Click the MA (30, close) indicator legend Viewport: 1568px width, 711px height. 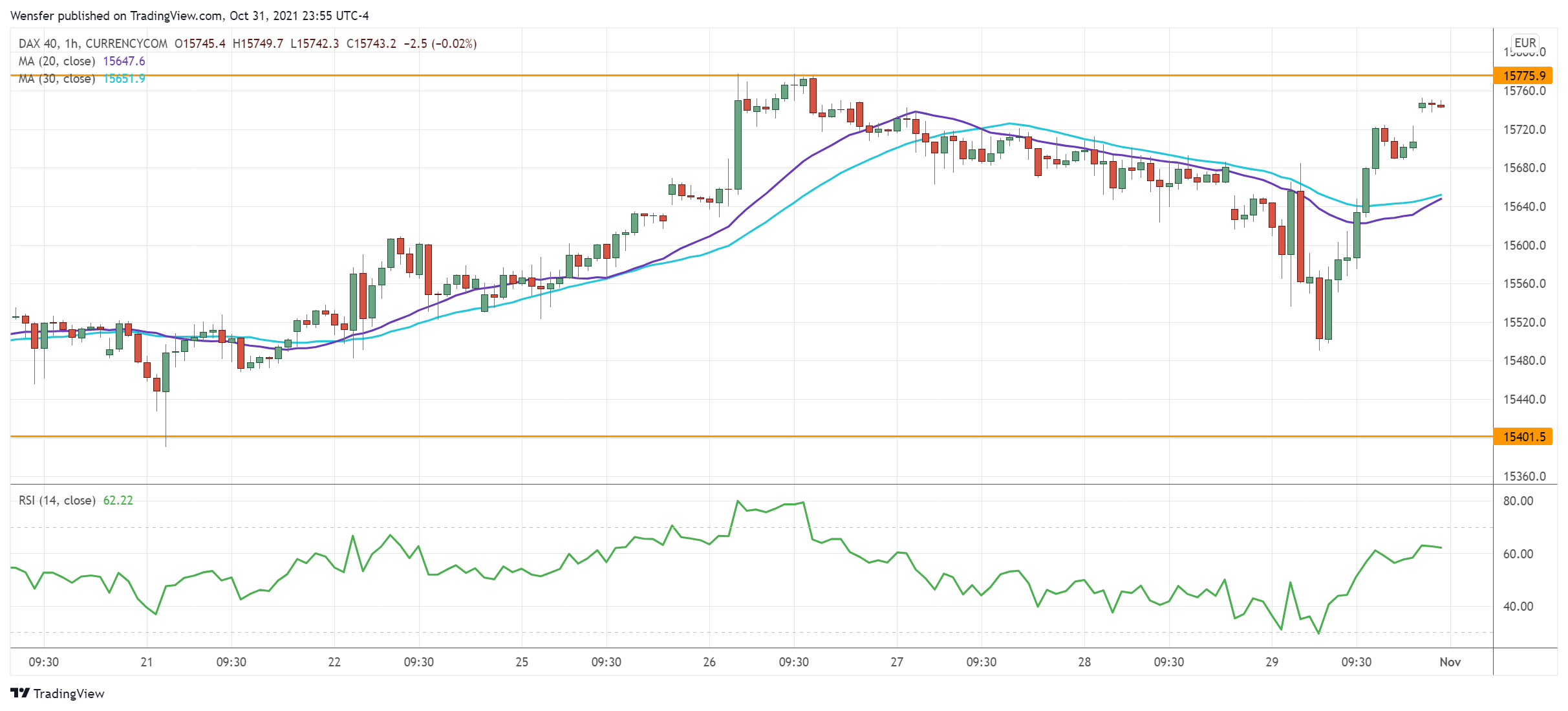click(x=57, y=78)
